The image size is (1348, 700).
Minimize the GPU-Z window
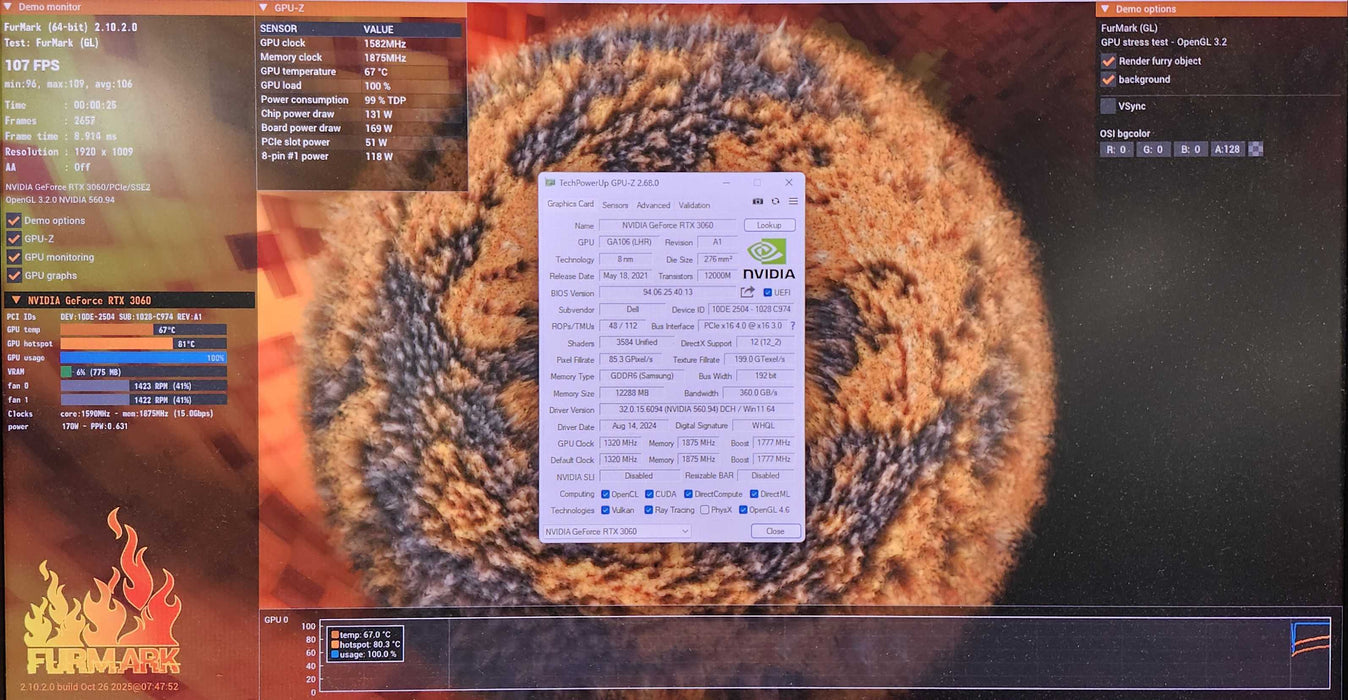pyautogui.click(x=728, y=183)
